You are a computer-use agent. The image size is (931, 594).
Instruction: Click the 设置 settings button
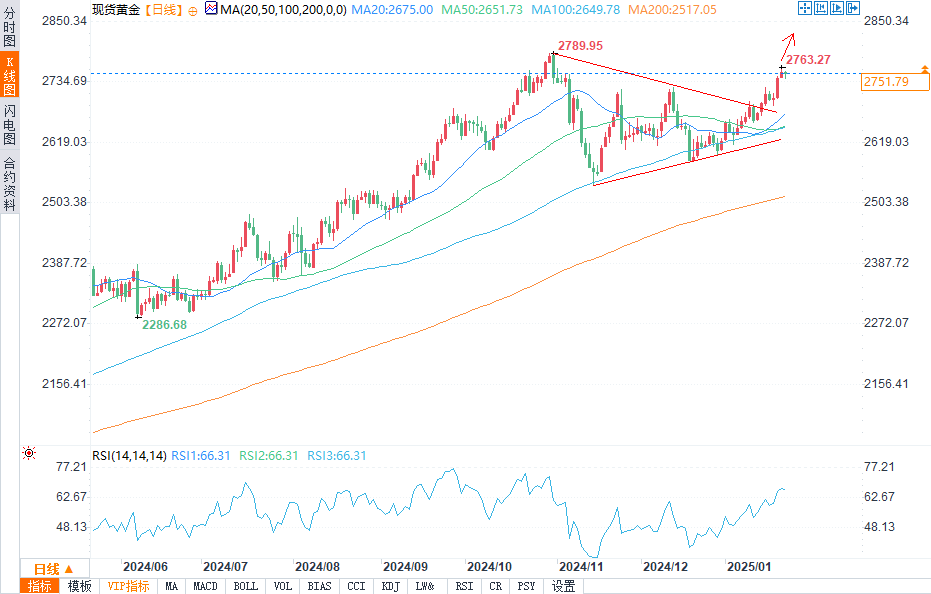point(564,586)
